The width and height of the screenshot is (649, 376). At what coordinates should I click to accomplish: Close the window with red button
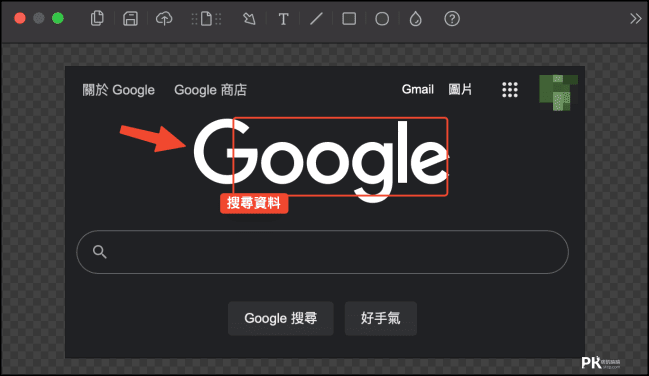pyautogui.click(x=20, y=18)
